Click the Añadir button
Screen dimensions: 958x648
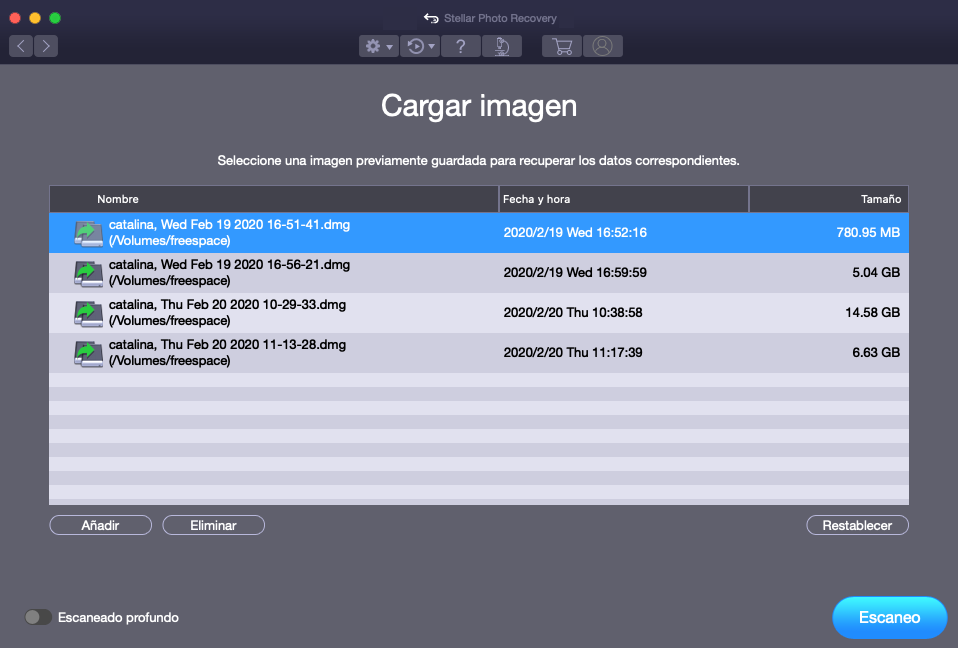(100, 525)
